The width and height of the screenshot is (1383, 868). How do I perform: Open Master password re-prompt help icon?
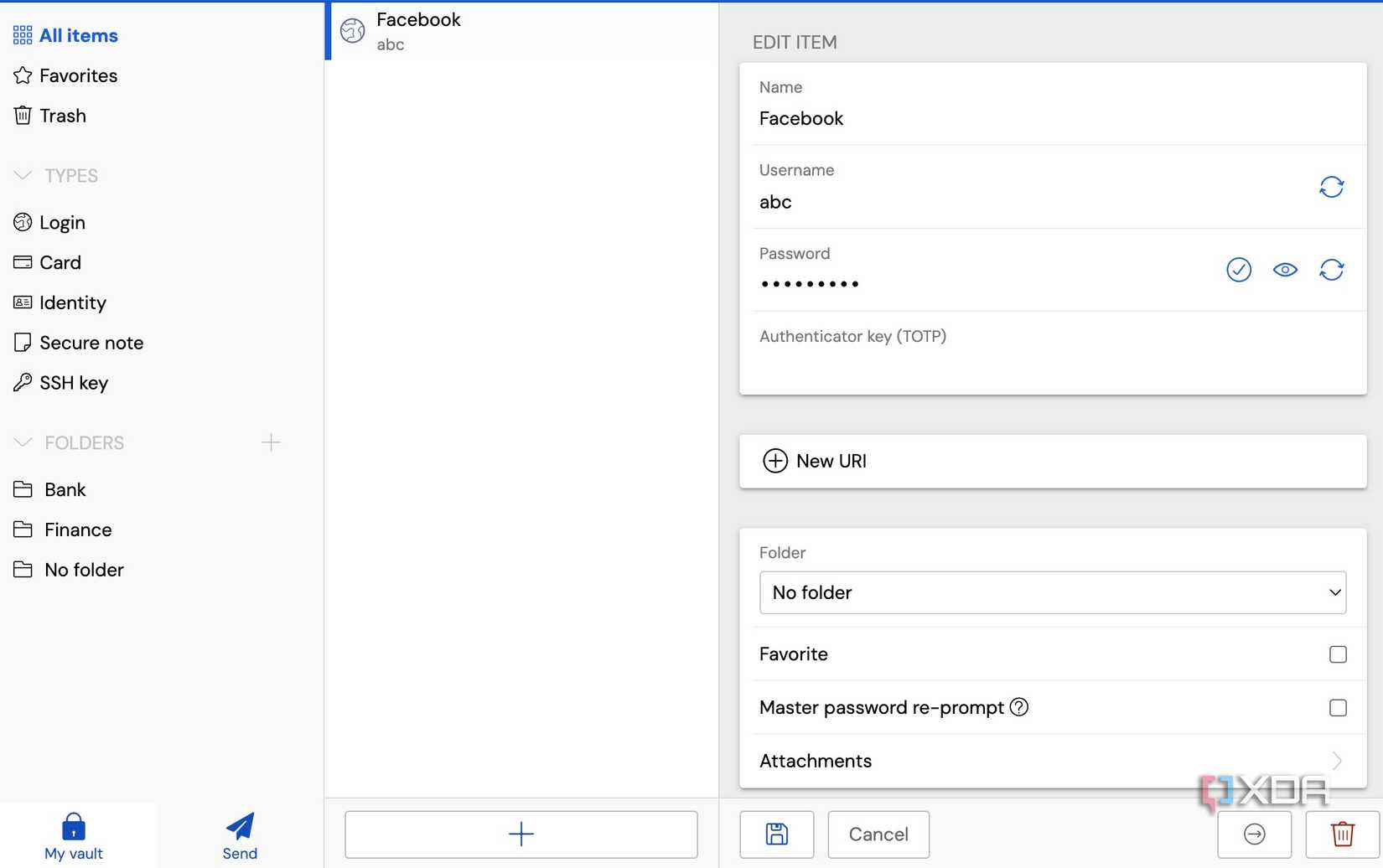click(1019, 707)
